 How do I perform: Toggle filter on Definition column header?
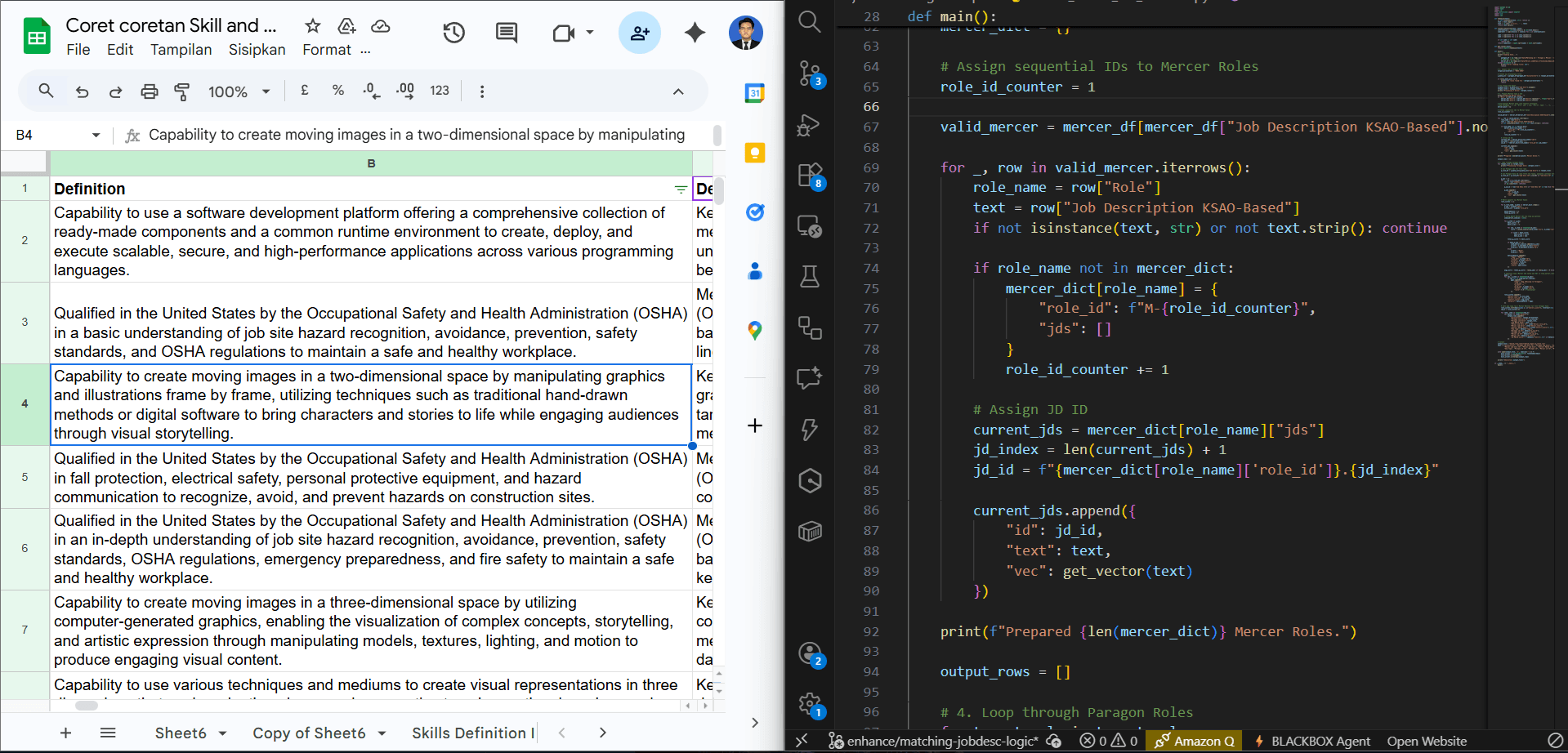(x=681, y=189)
